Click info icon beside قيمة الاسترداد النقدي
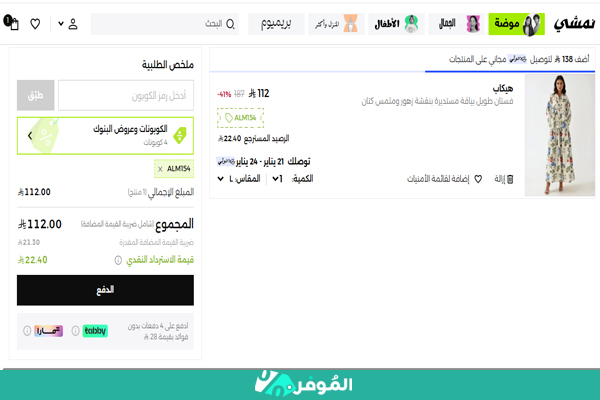 pyautogui.click(x=118, y=260)
